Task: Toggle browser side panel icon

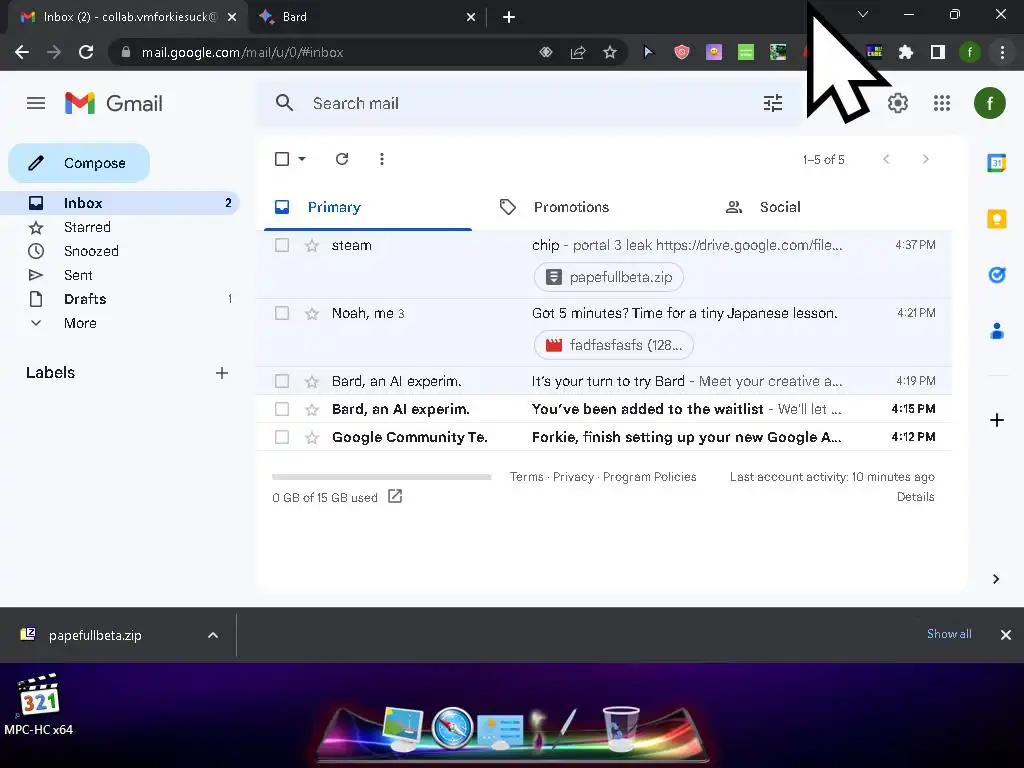Action: [938, 52]
